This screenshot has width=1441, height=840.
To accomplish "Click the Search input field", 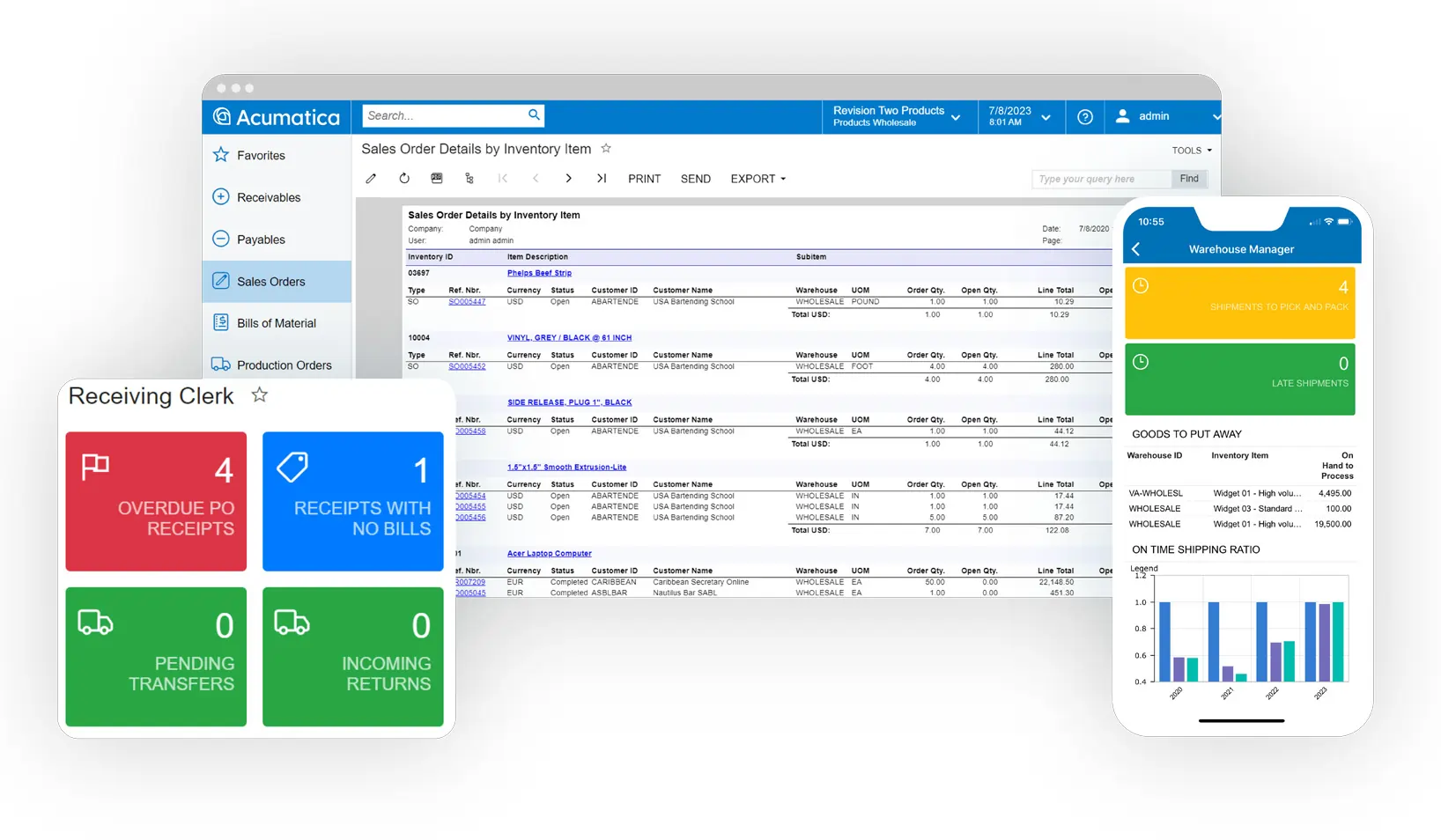I will (454, 115).
